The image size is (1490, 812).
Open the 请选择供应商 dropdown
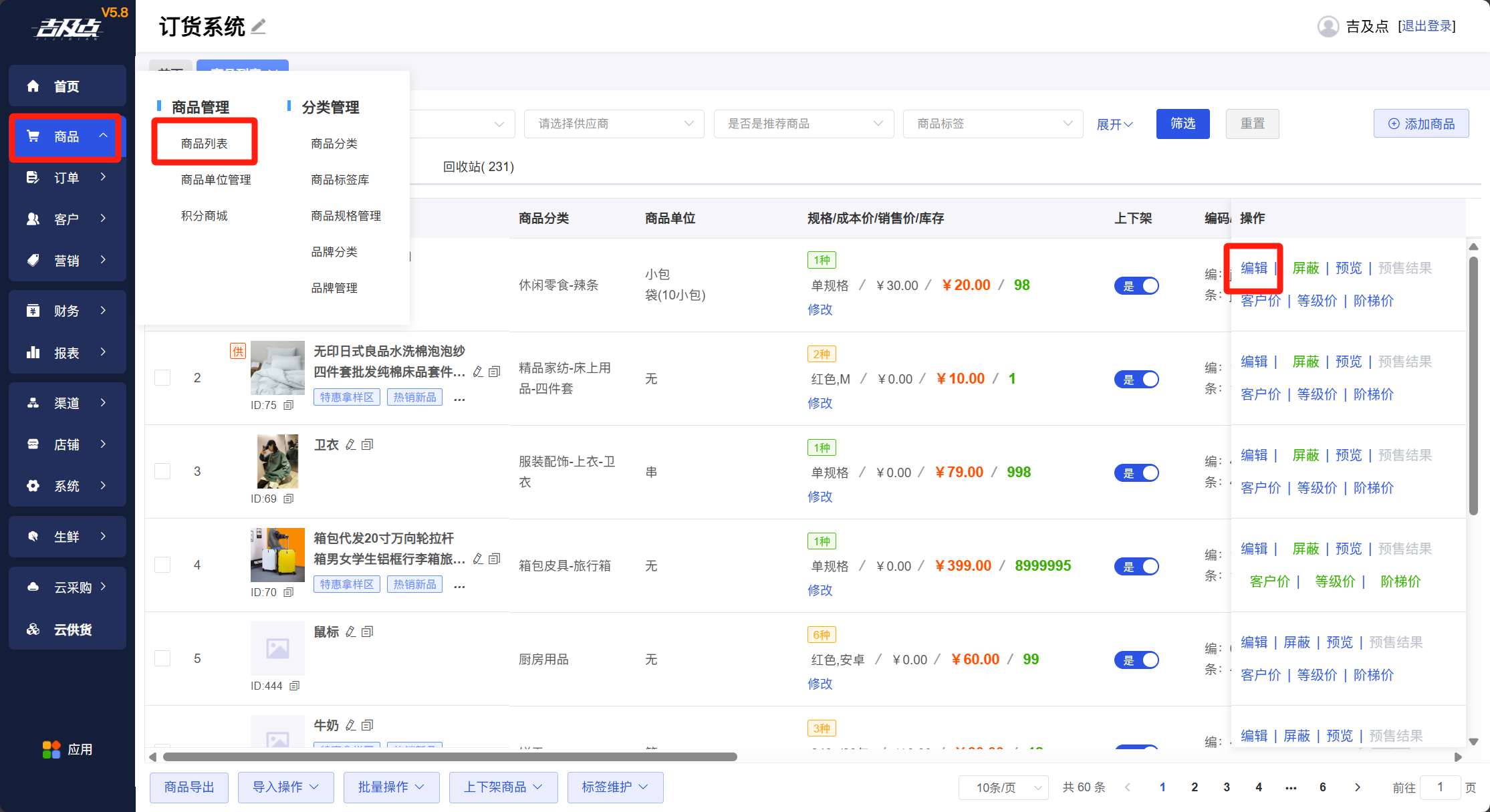point(614,124)
